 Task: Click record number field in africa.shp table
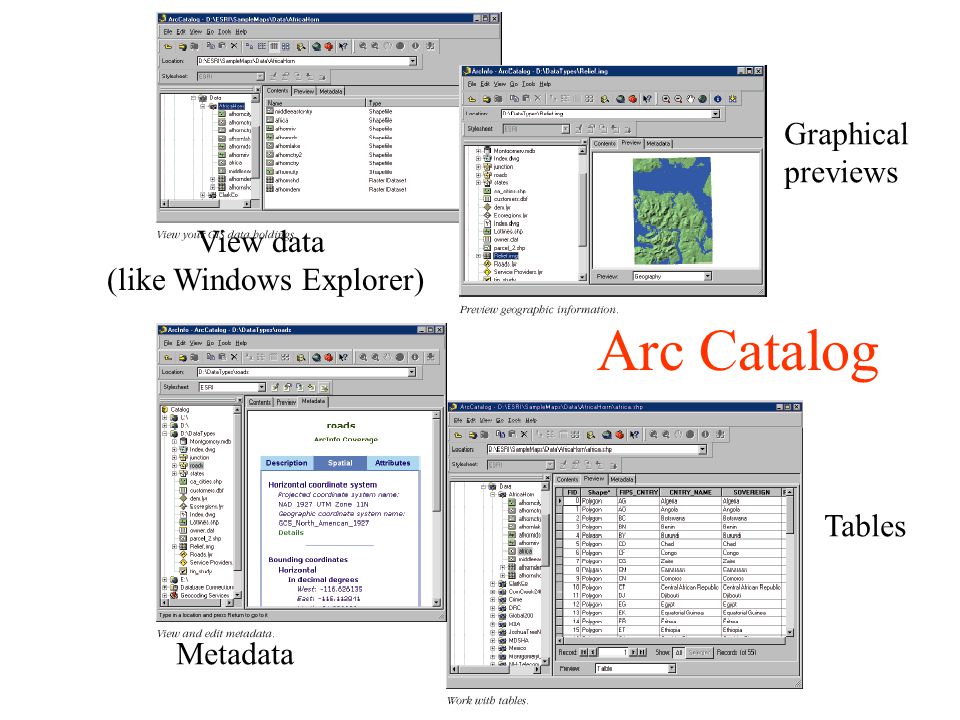[x=613, y=653]
